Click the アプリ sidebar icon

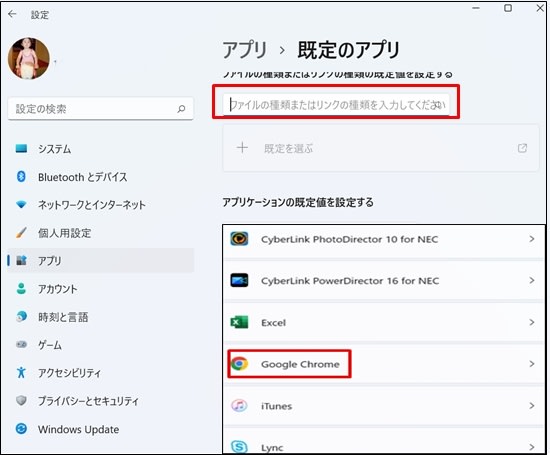(x=21, y=260)
